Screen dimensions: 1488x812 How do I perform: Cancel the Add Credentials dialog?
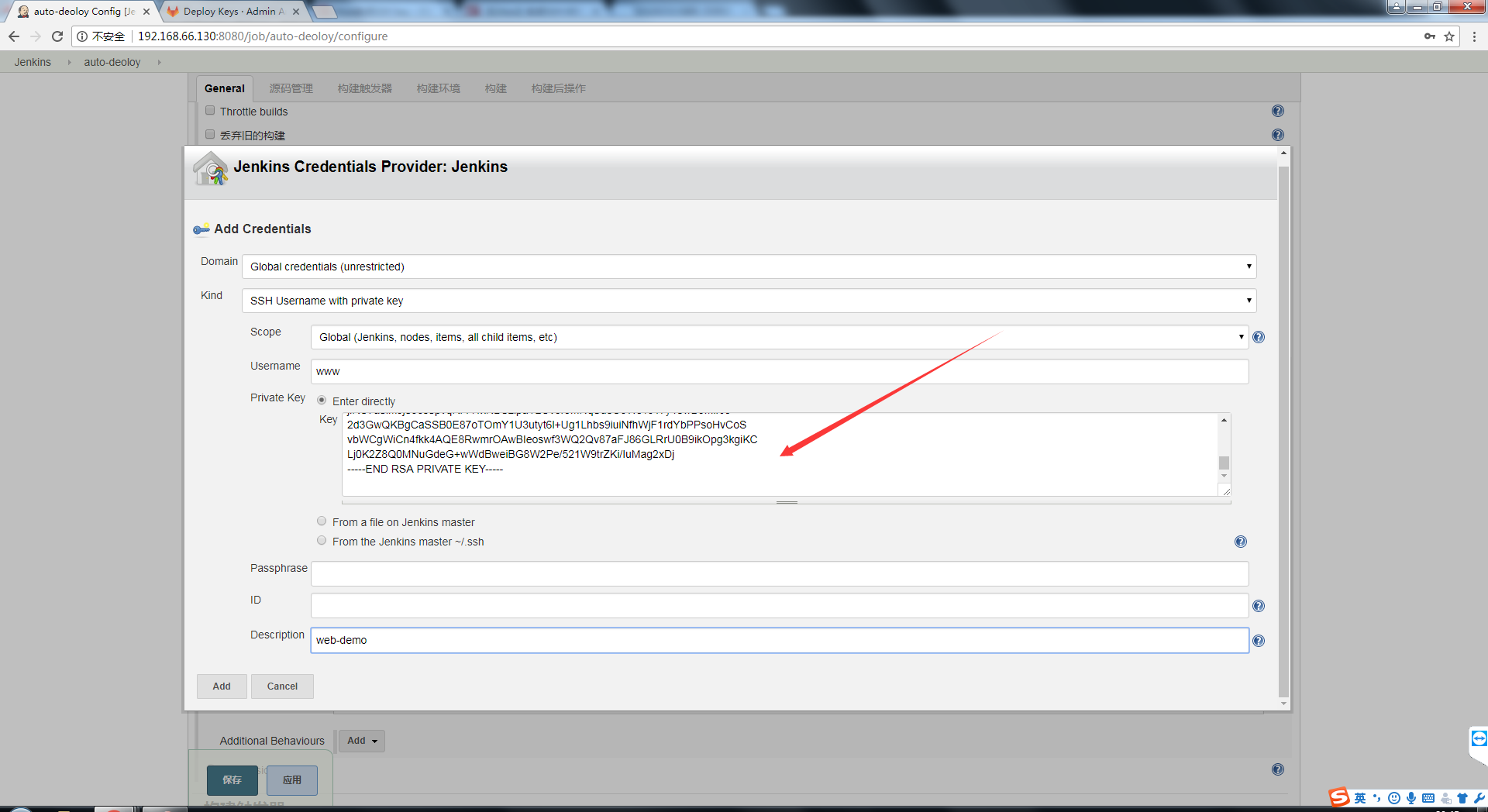[282, 686]
